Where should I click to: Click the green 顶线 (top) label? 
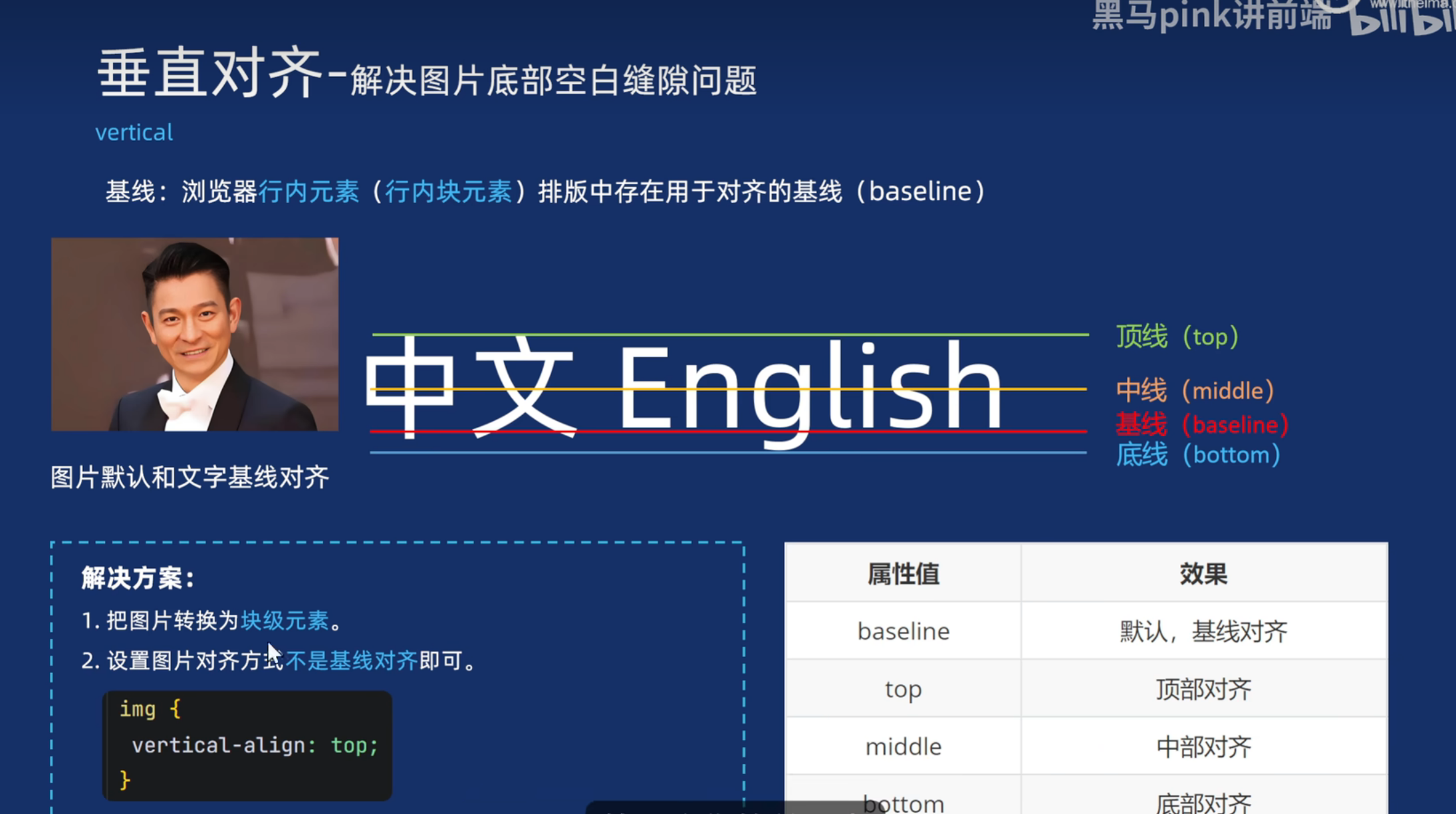(1177, 337)
